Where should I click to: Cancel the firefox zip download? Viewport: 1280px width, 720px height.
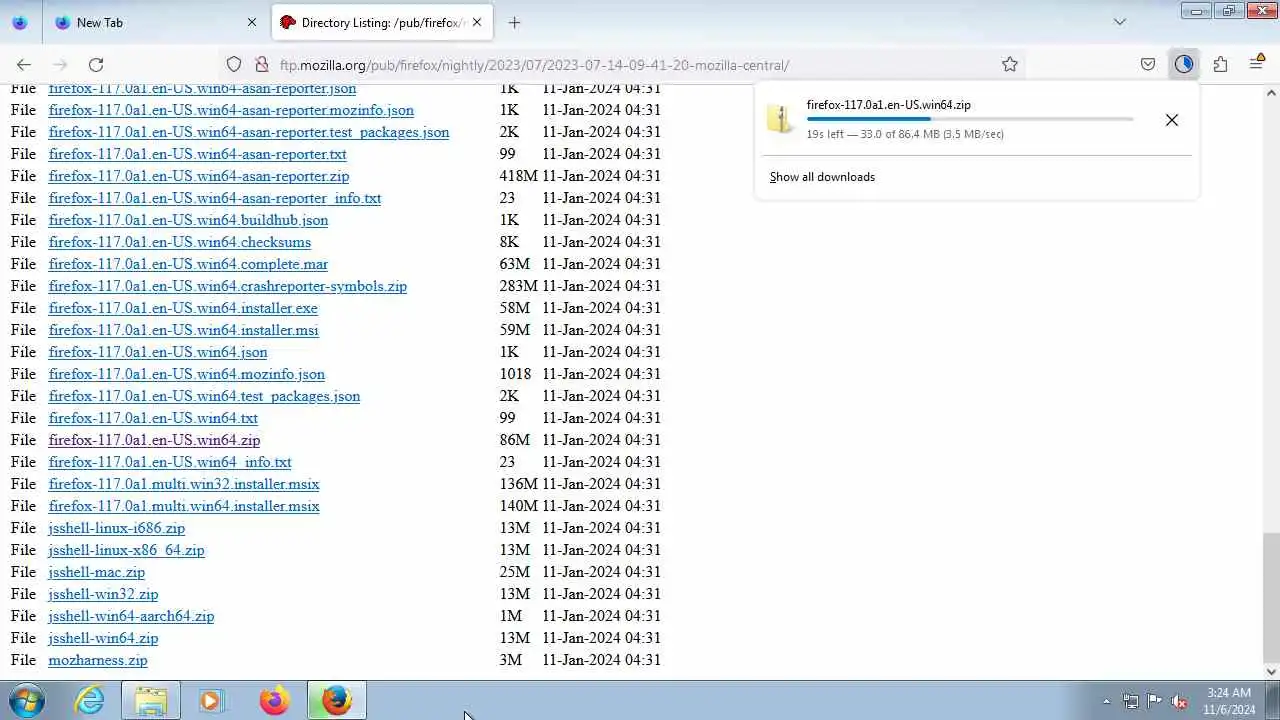(x=1172, y=120)
